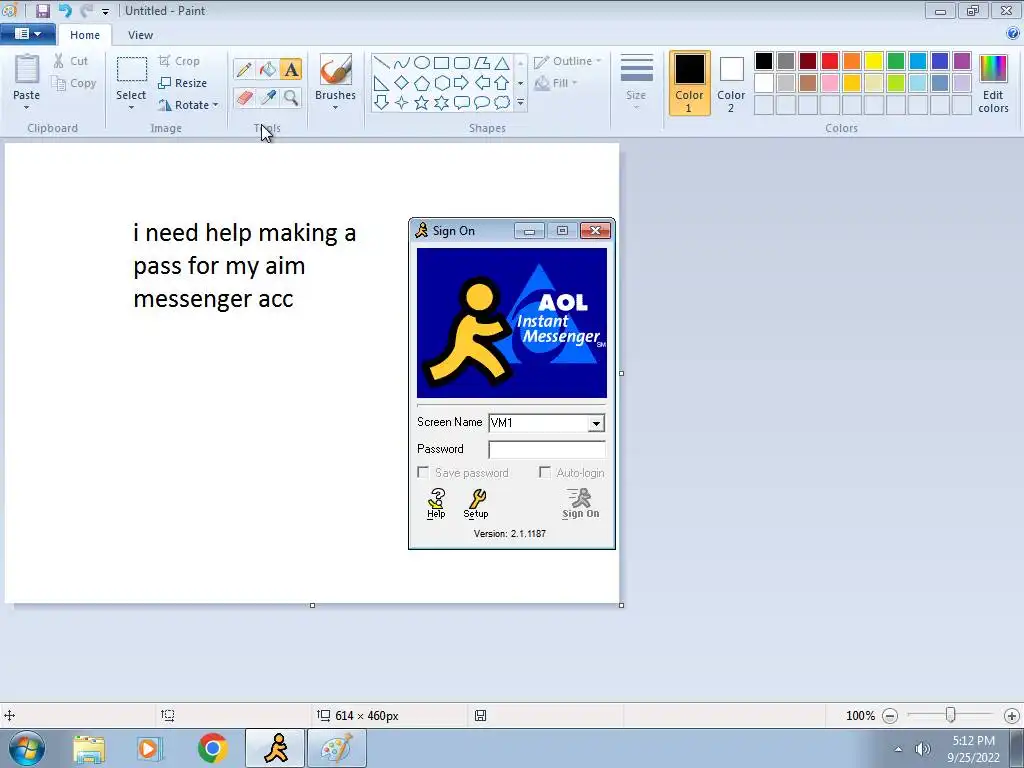Image resolution: width=1024 pixels, height=768 pixels.
Task: Adjust the zoom slider handle
Action: click(951, 715)
